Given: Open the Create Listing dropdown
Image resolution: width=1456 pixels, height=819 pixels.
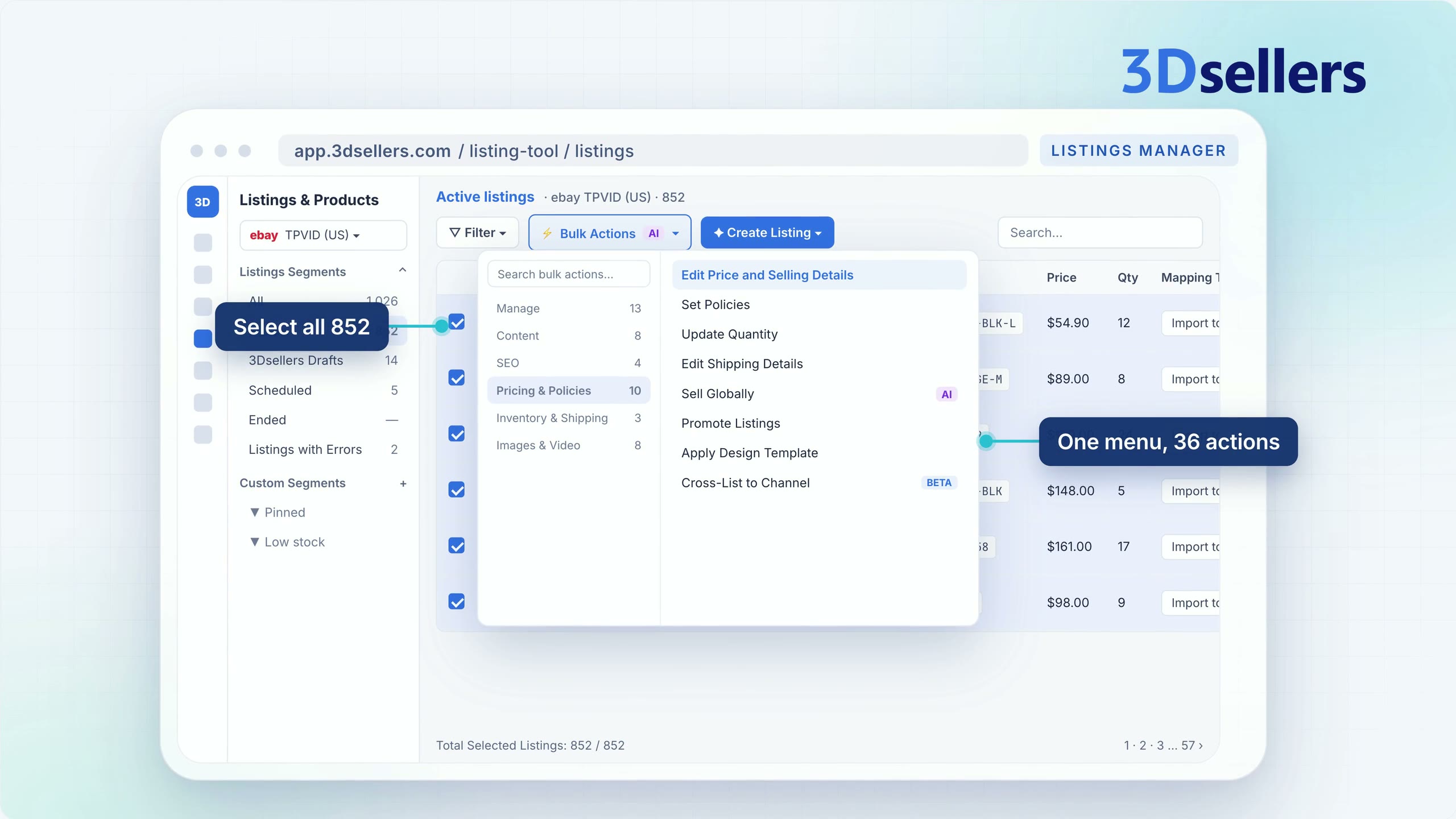Looking at the screenshot, I should tap(767, 233).
